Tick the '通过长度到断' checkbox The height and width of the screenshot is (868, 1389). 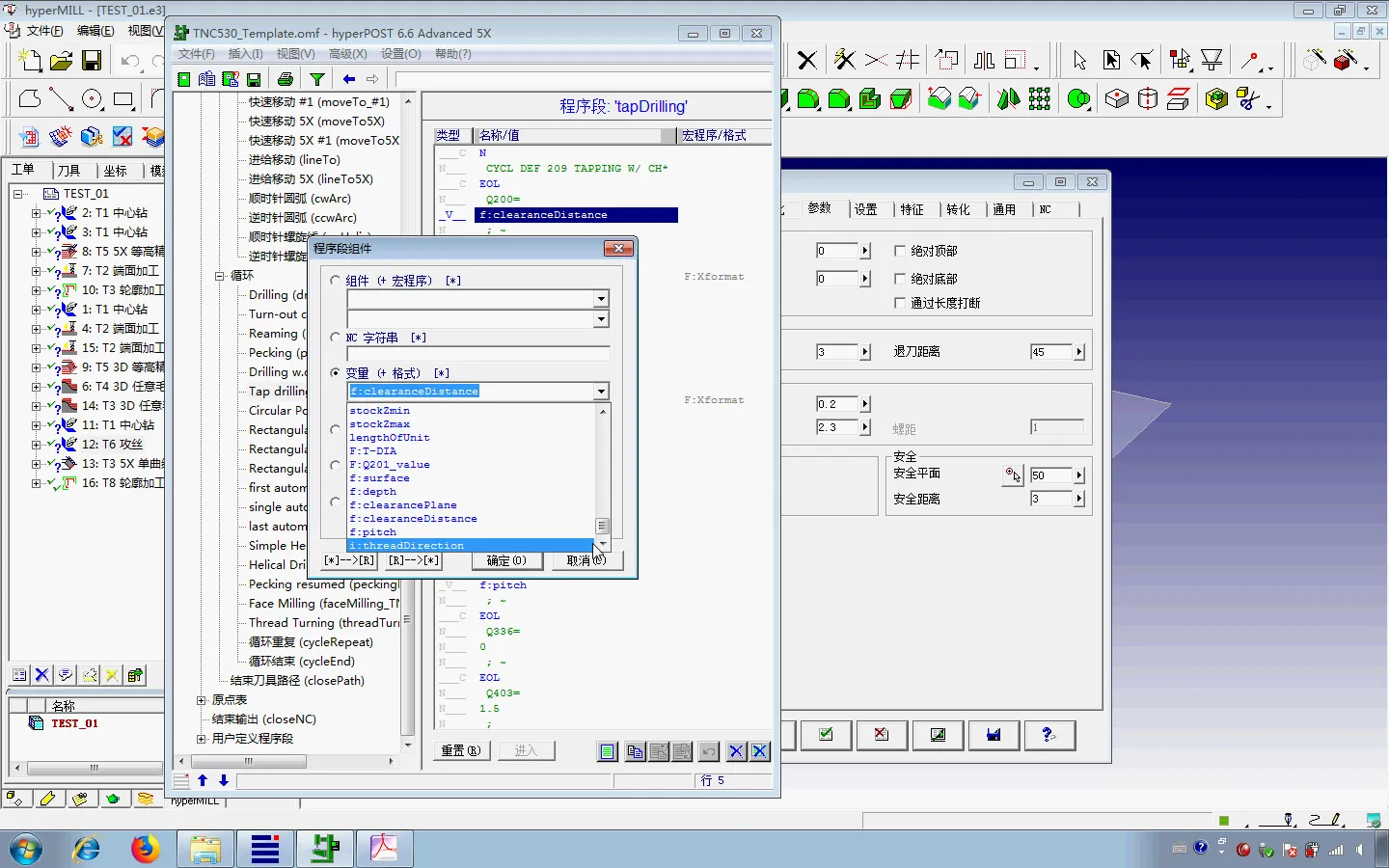tap(900, 303)
